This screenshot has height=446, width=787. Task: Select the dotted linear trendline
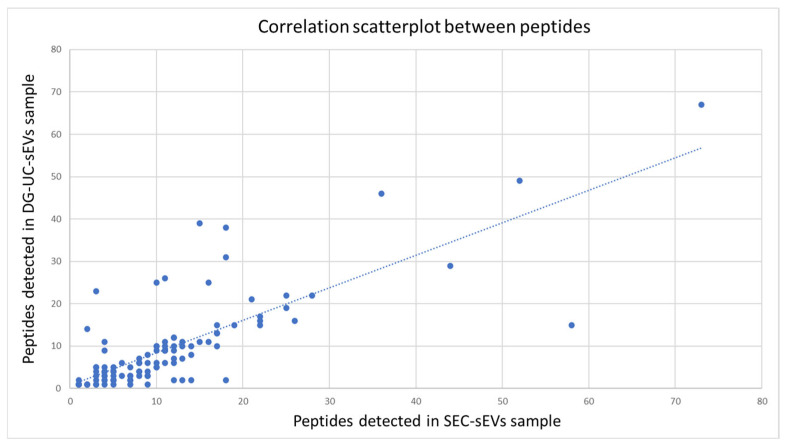click(x=389, y=264)
